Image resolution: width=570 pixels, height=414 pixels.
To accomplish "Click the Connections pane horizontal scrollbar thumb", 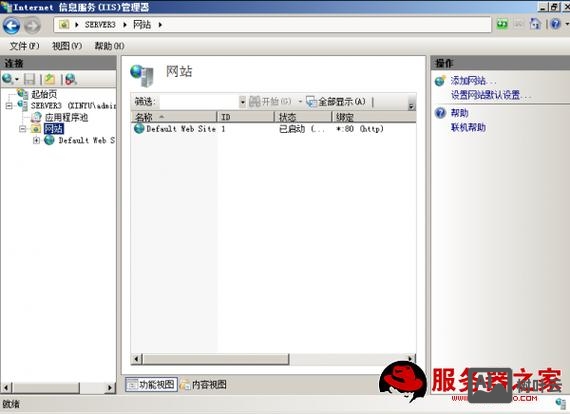I will 46,388.
